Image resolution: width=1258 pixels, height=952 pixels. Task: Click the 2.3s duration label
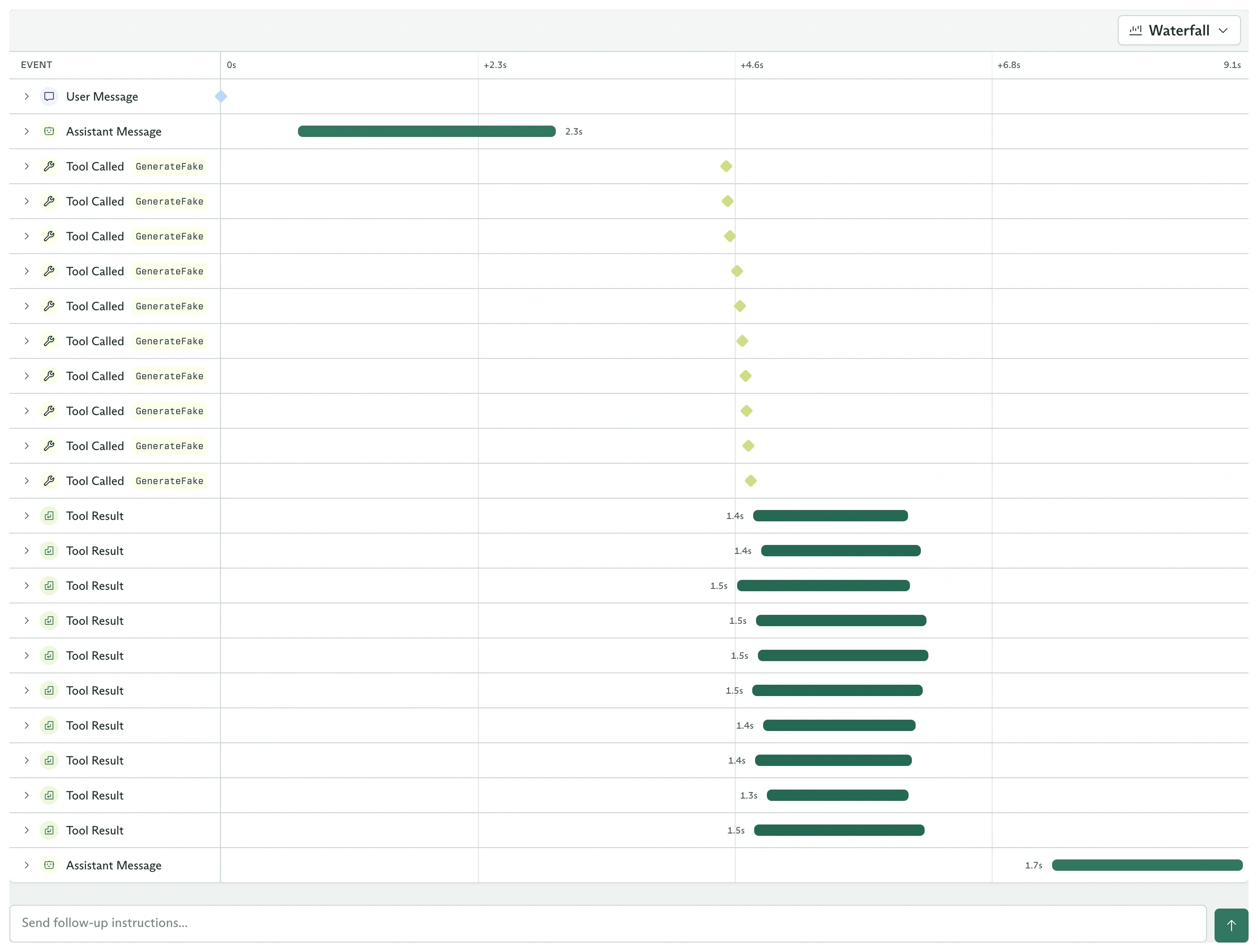574,131
